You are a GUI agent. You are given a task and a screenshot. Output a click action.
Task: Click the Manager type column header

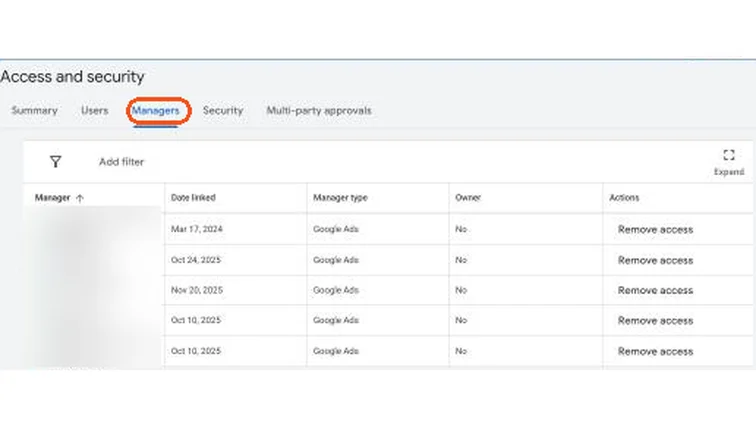(340, 198)
